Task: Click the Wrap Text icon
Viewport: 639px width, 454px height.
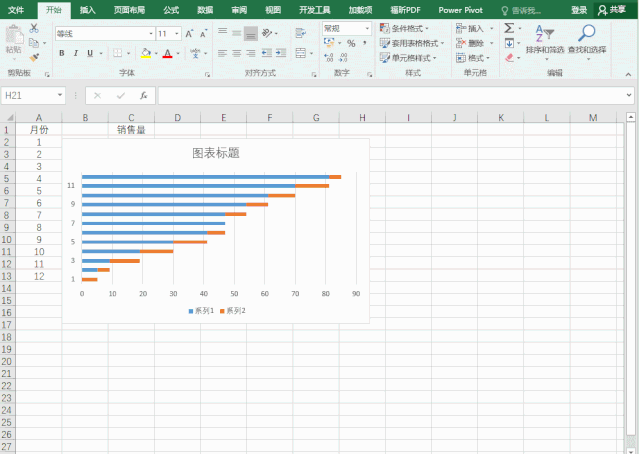Action: pos(301,33)
